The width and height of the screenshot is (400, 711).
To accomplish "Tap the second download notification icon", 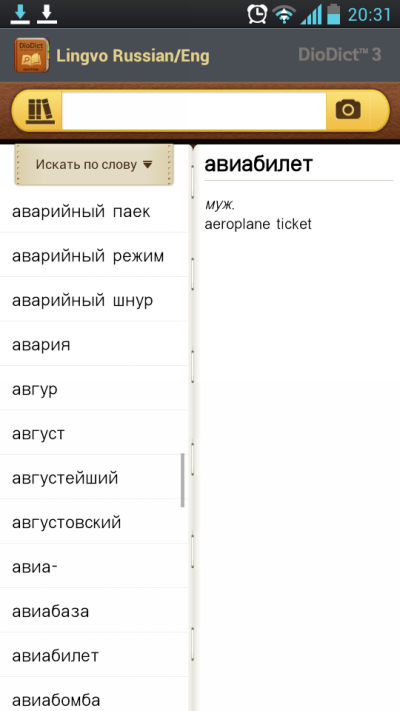I will [x=47, y=14].
